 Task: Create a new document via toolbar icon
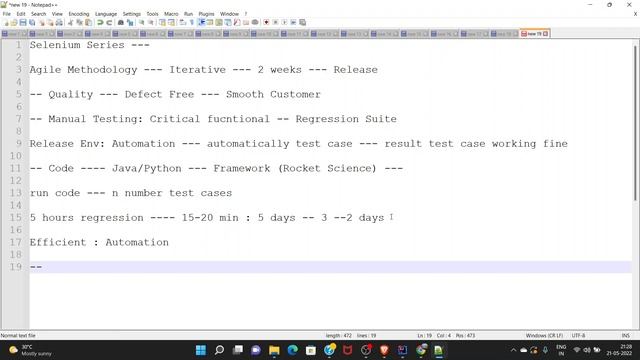(x=6, y=22)
